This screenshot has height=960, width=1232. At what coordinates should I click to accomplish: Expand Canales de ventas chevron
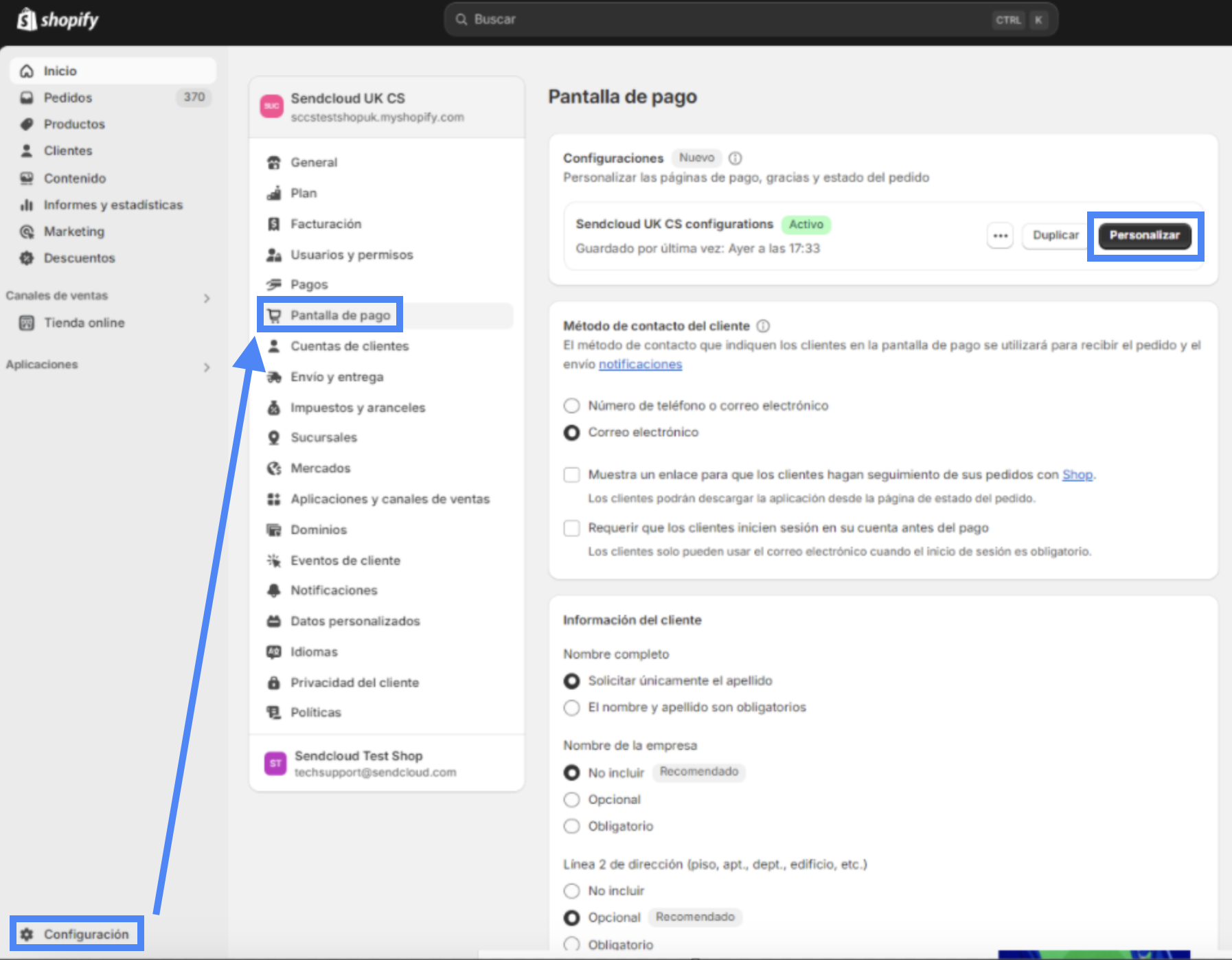coord(207,298)
